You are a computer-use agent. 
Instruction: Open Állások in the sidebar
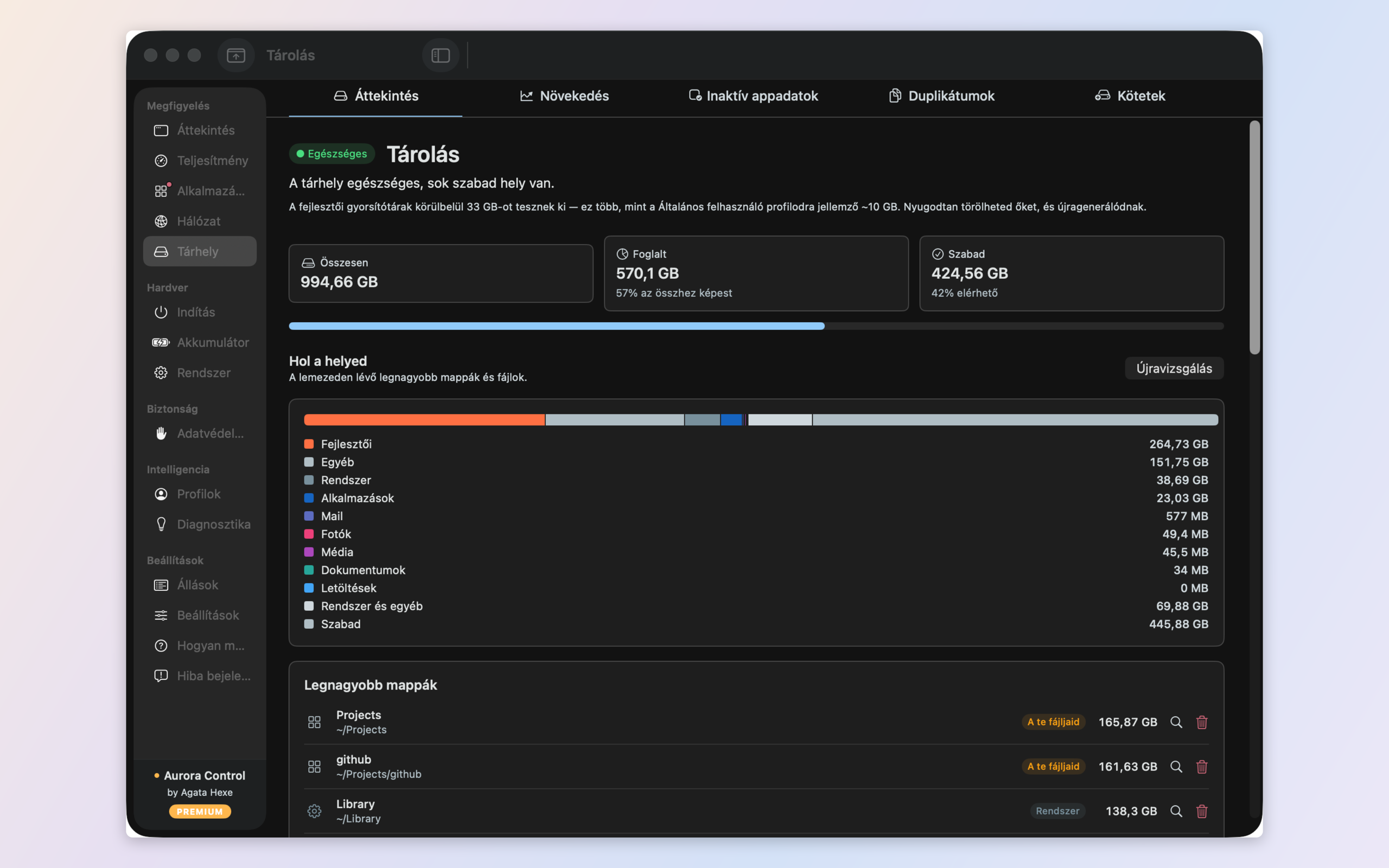(200, 585)
